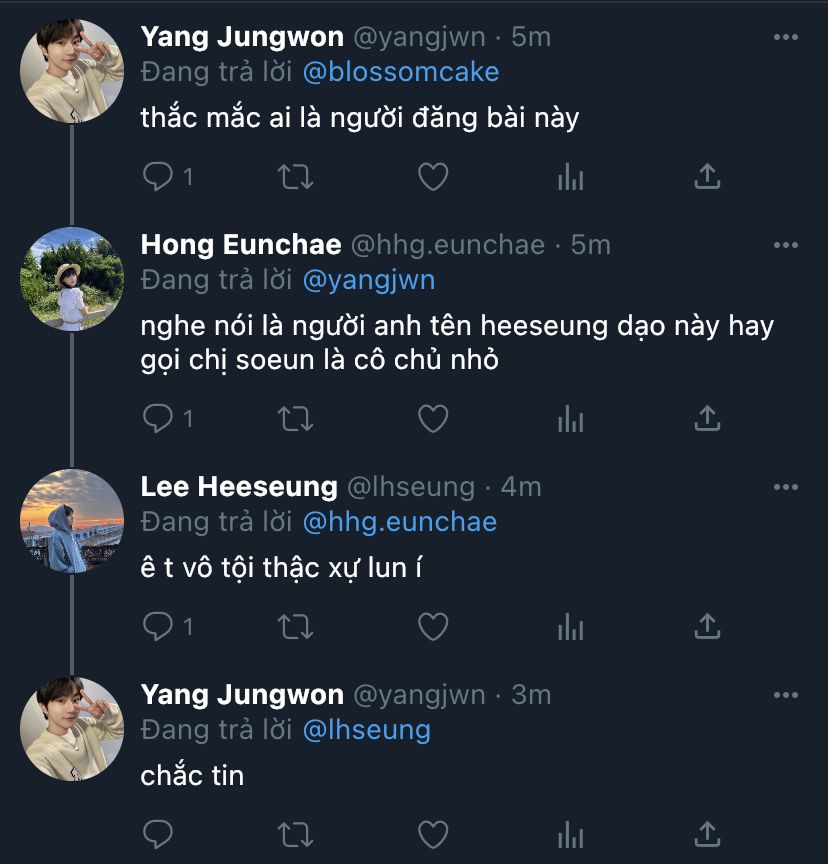
Task: Share Hong Eunchae's tweet
Action: pyautogui.click(x=707, y=419)
